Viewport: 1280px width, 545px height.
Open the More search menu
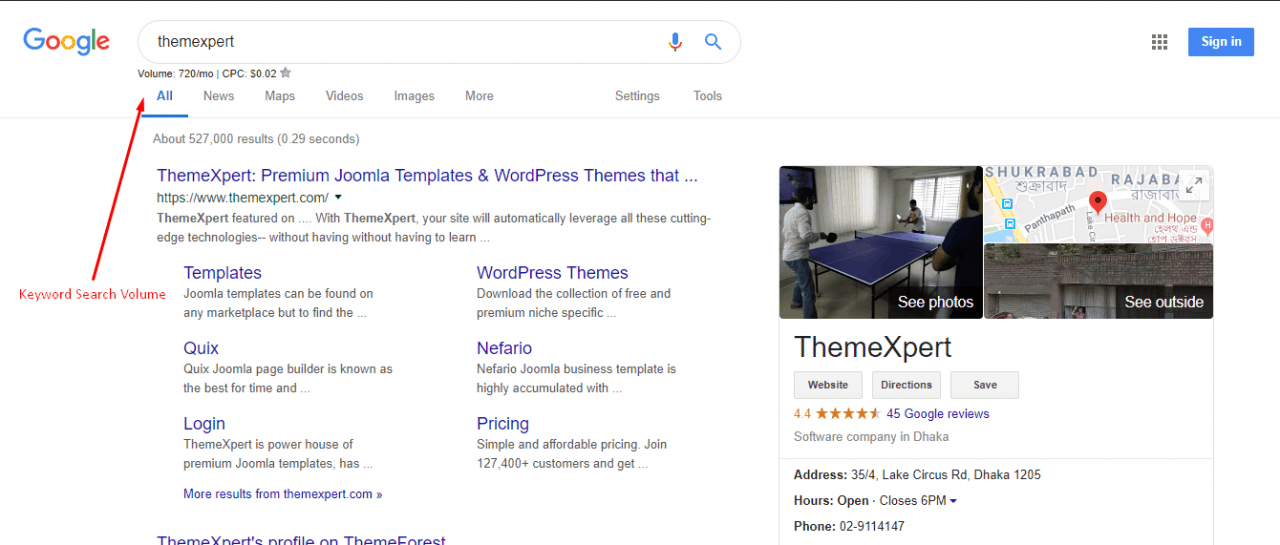coord(479,96)
